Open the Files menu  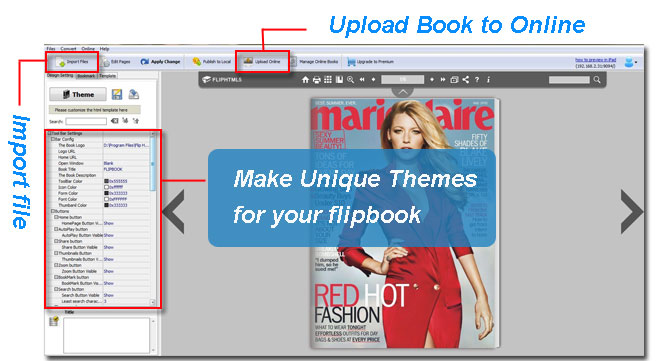pos(51,49)
